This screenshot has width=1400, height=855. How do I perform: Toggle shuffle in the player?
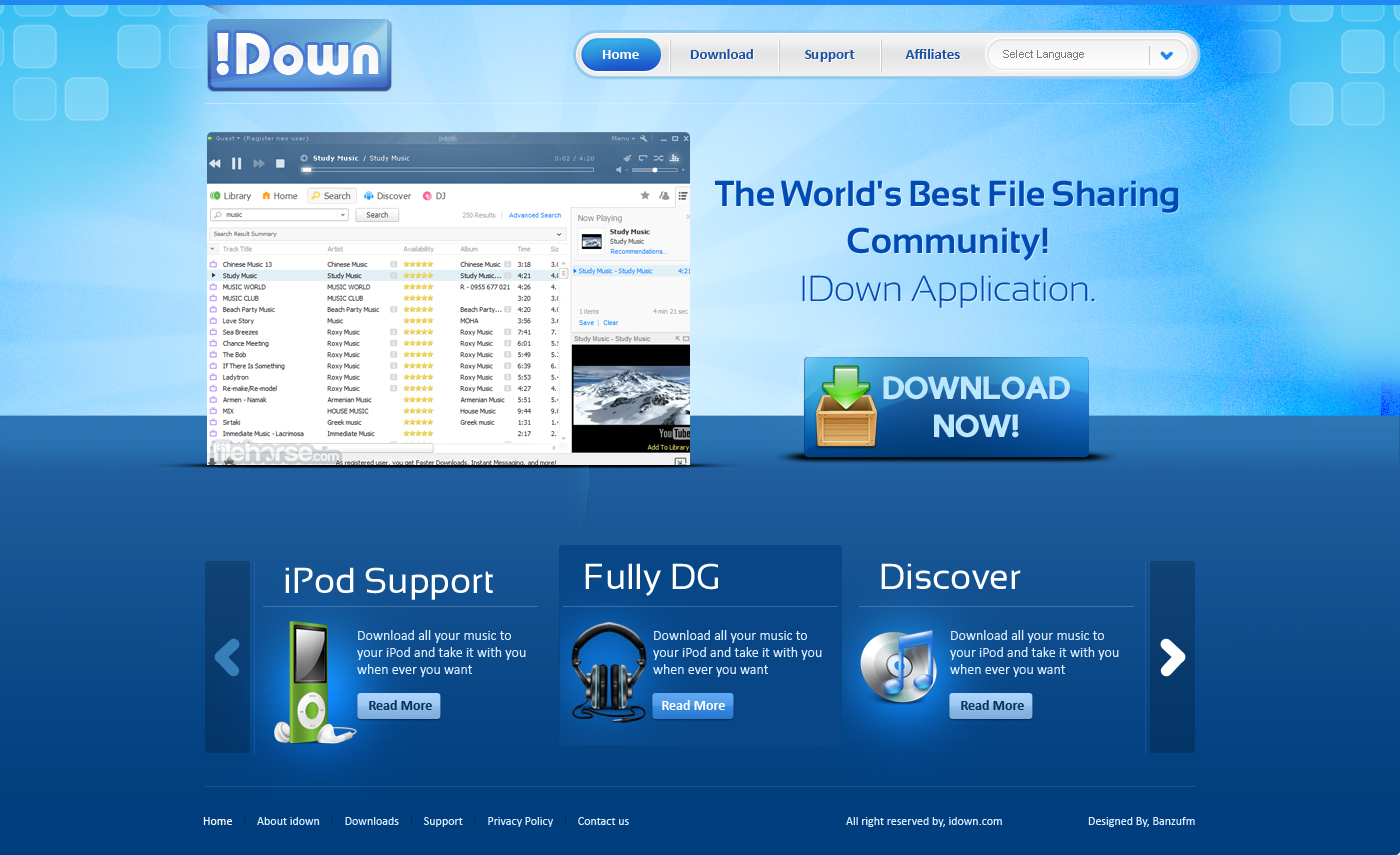click(x=659, y=158)
